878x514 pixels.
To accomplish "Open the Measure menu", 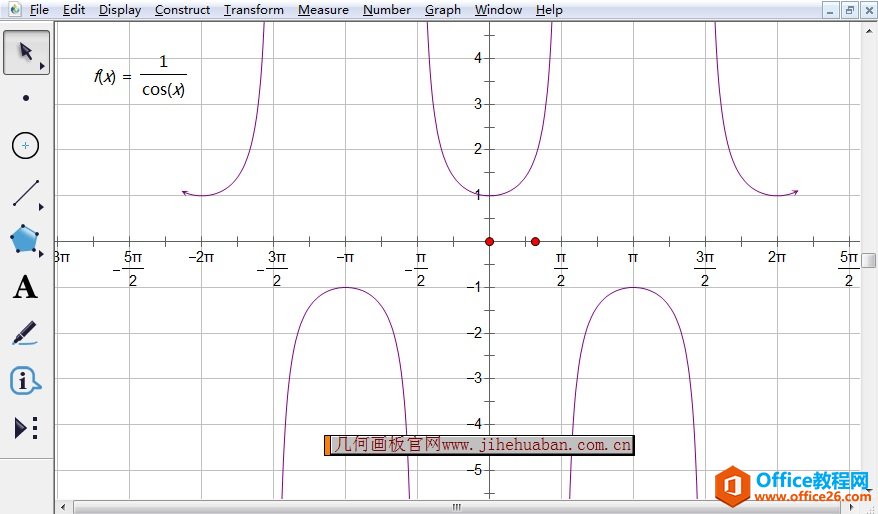I will coord(323,10).
